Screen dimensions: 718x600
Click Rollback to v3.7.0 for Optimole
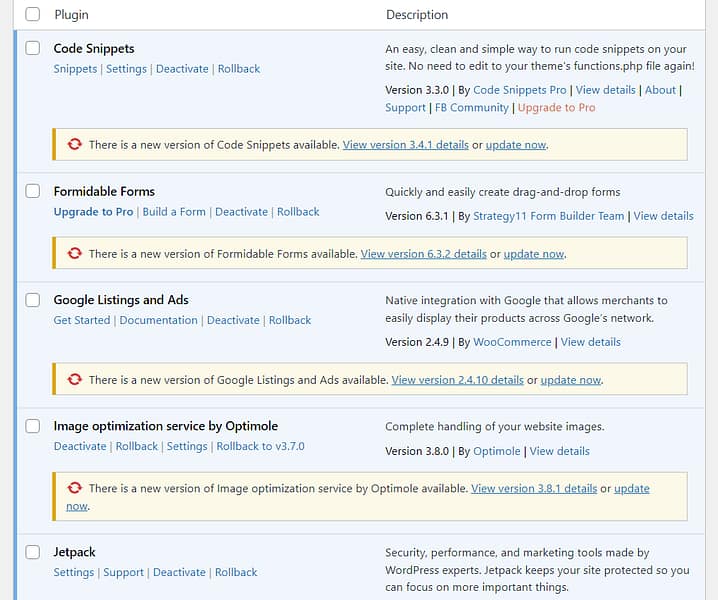point(260,446)
